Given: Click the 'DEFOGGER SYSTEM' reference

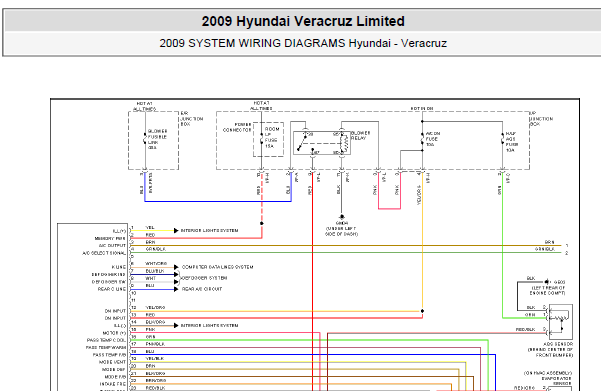Looking at the screenshot, I should tap(204, 278).
